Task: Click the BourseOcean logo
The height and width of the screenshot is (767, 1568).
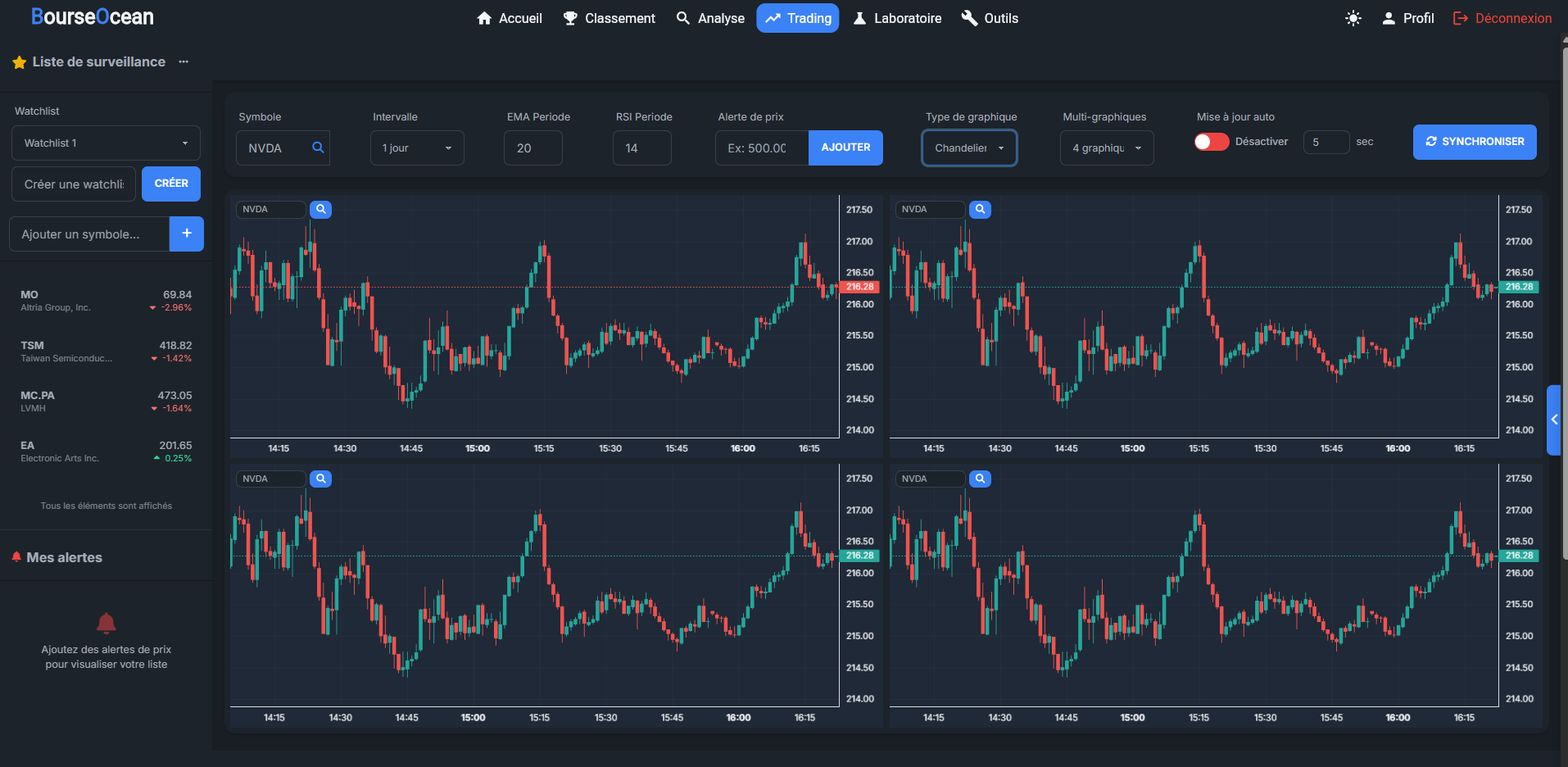Action: 92,17
